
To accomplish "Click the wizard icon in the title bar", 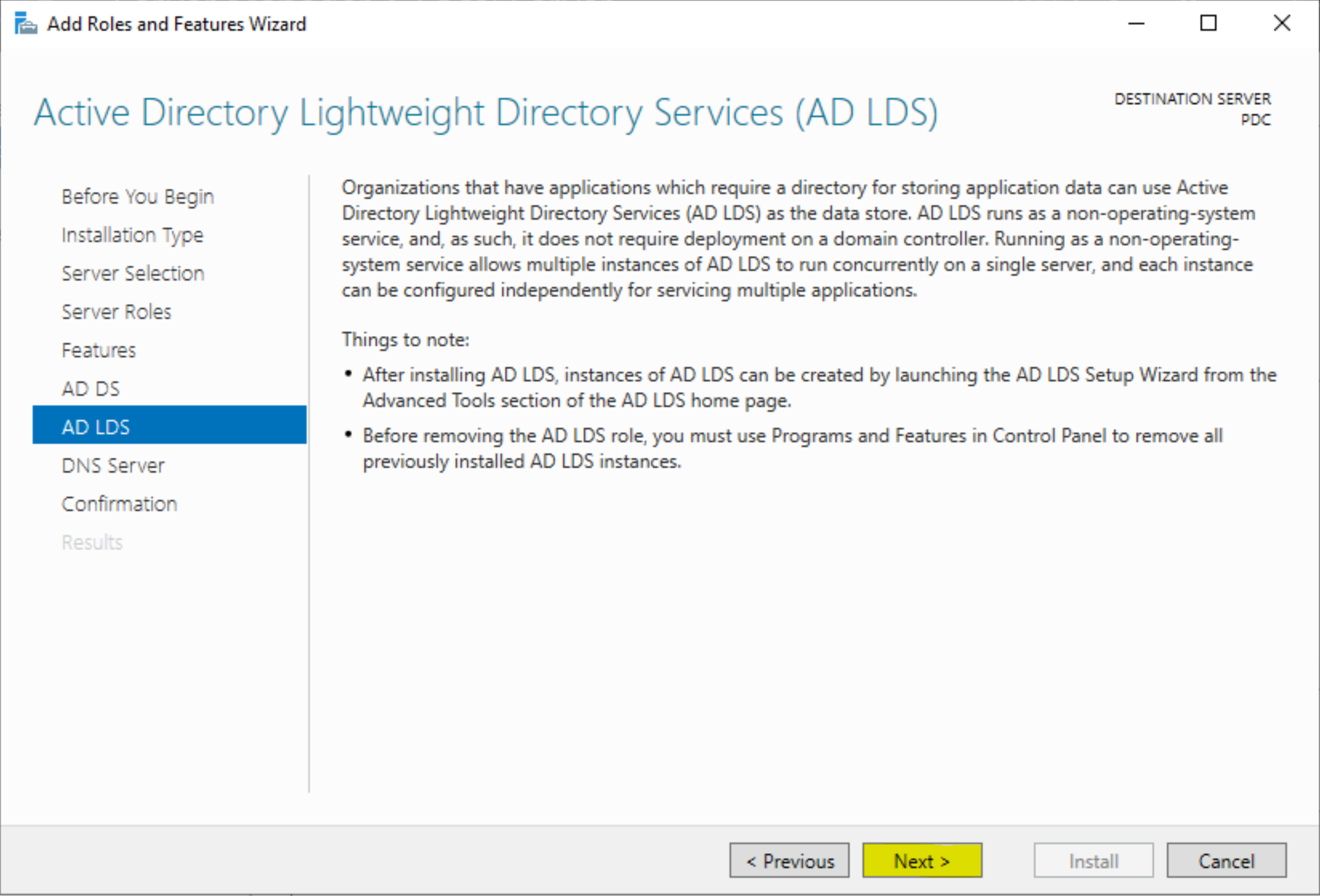I will 26,24.
